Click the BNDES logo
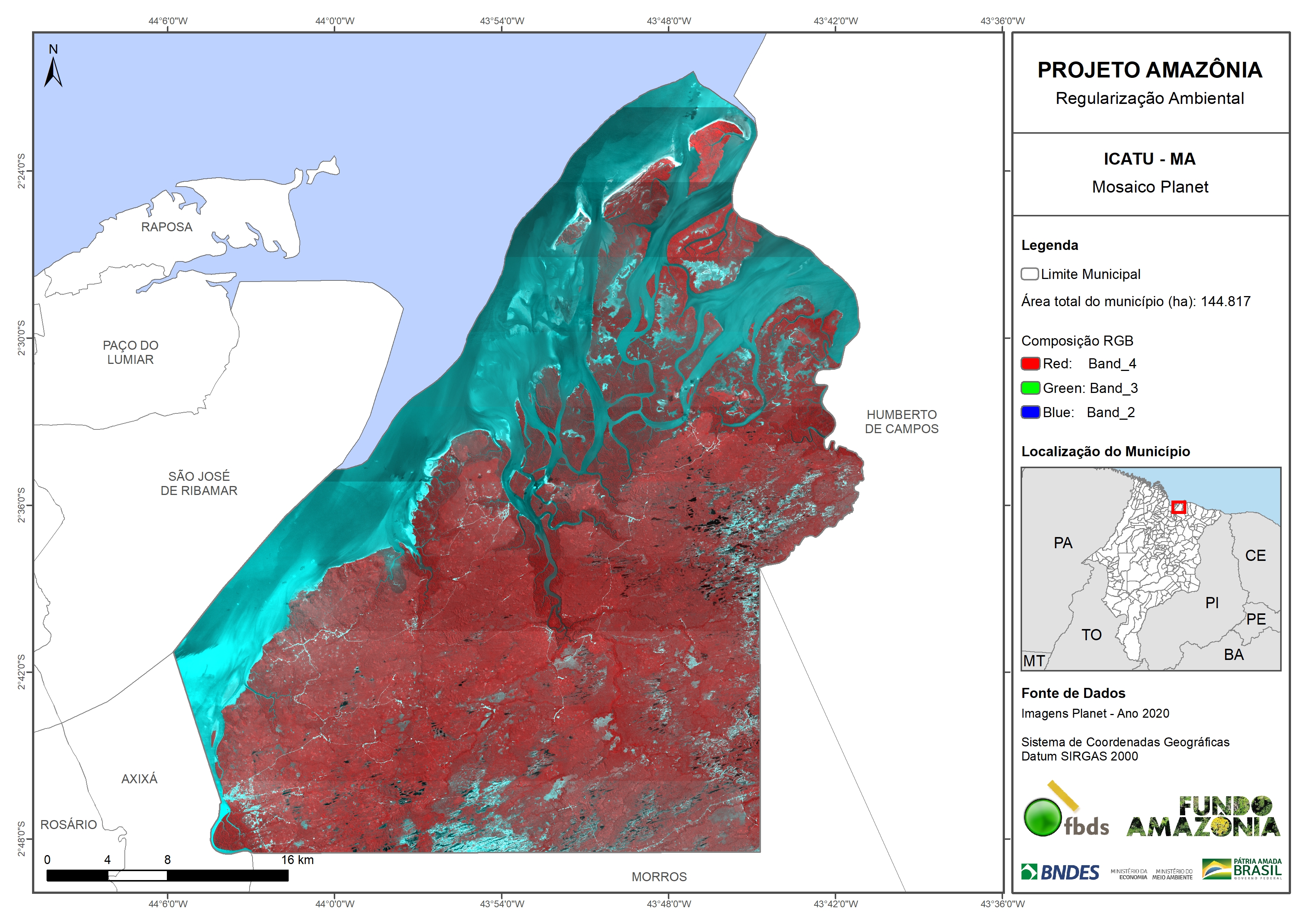Screen dimensions: 1307x924 click(x=1060, y=872)
